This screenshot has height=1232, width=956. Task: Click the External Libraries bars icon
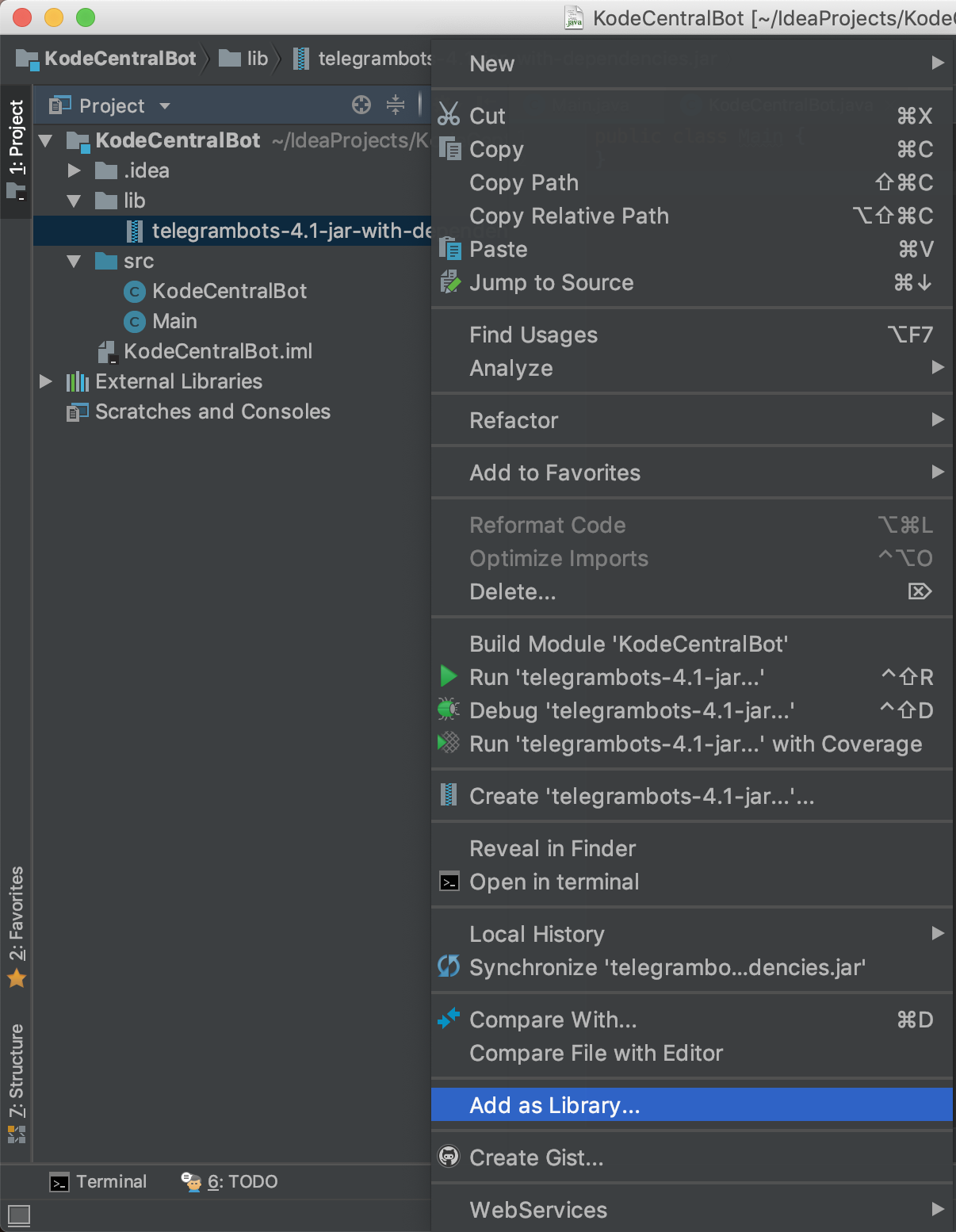pyautogui.click(x=77, y=382)
